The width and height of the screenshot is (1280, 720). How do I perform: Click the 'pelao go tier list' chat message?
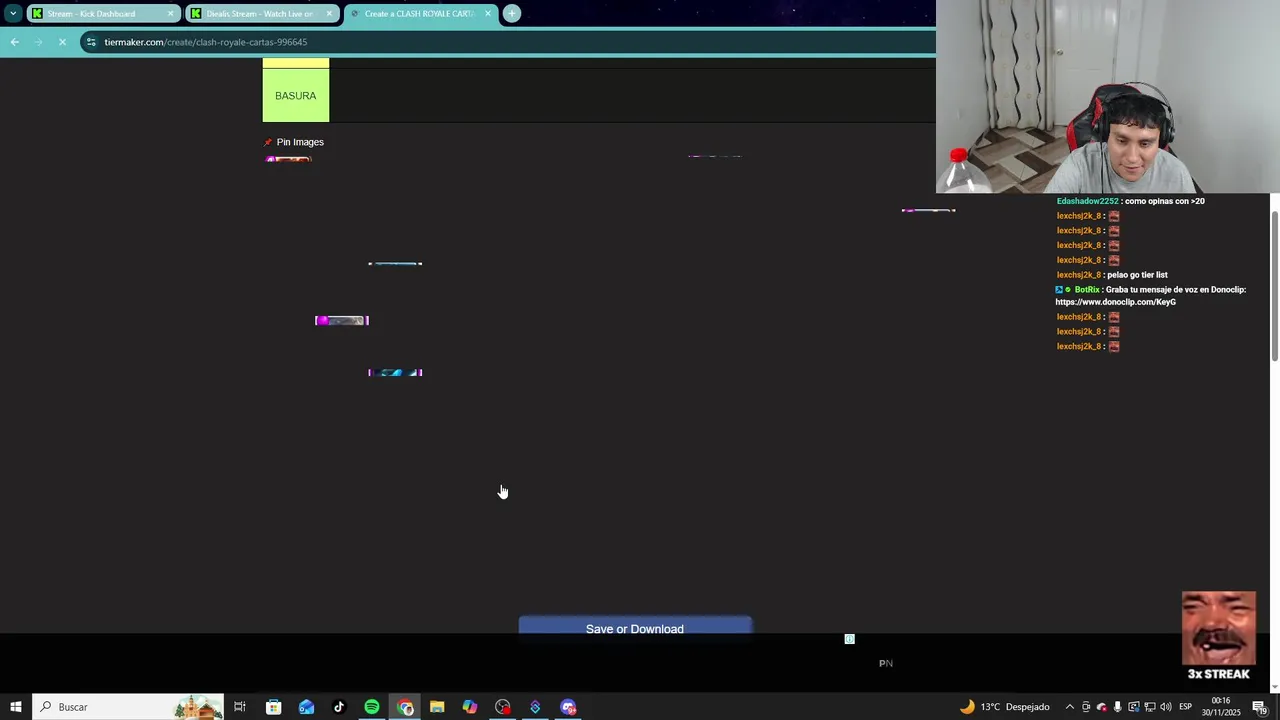pos(1137,275)
